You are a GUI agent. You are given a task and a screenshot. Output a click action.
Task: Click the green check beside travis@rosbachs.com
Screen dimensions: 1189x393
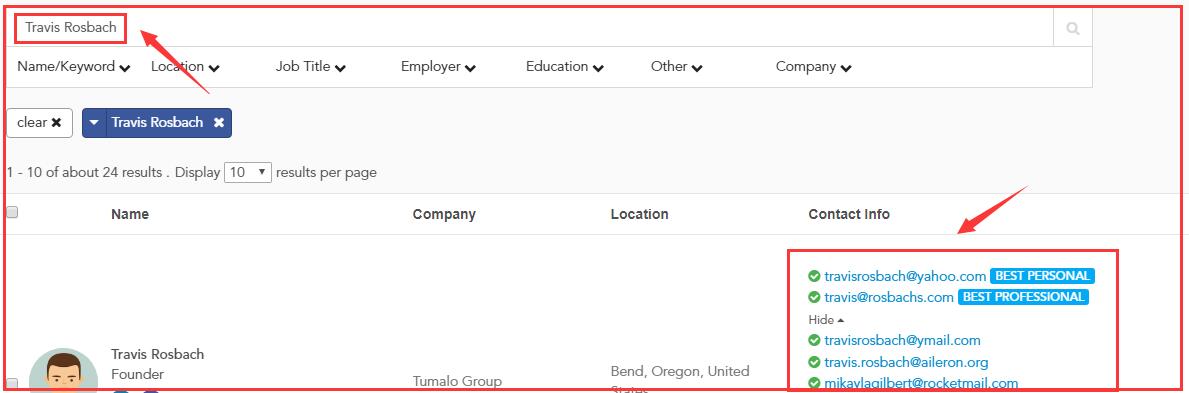tap(814, 297)
